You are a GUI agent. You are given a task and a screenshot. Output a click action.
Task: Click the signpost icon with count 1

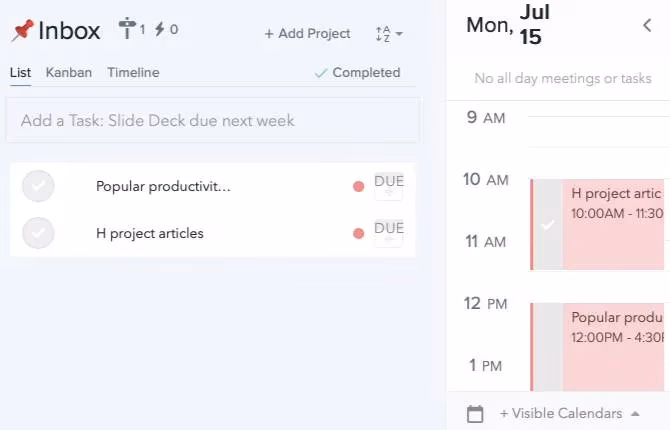pyautogui.click(x=127, y=28)
